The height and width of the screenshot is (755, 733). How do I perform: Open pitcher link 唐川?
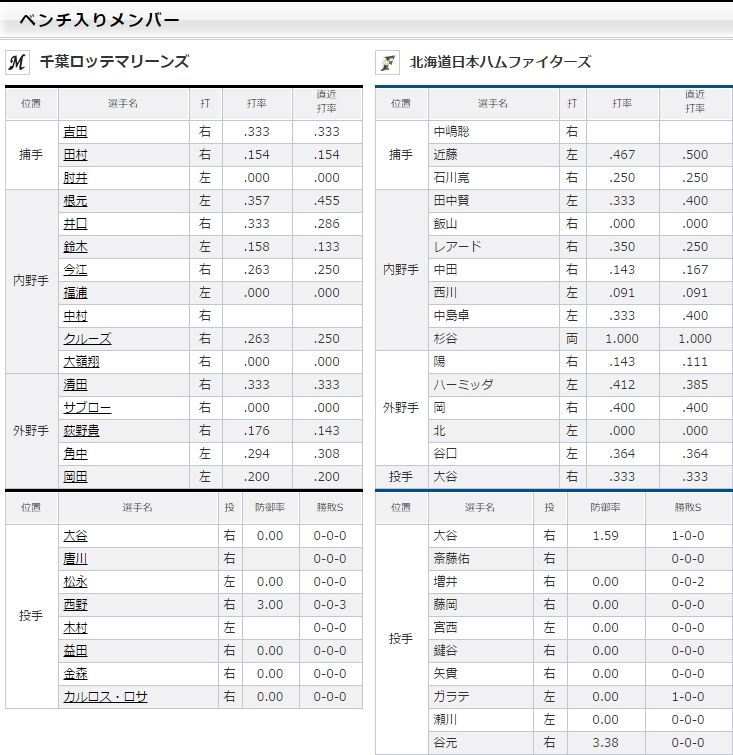[76, 559]
